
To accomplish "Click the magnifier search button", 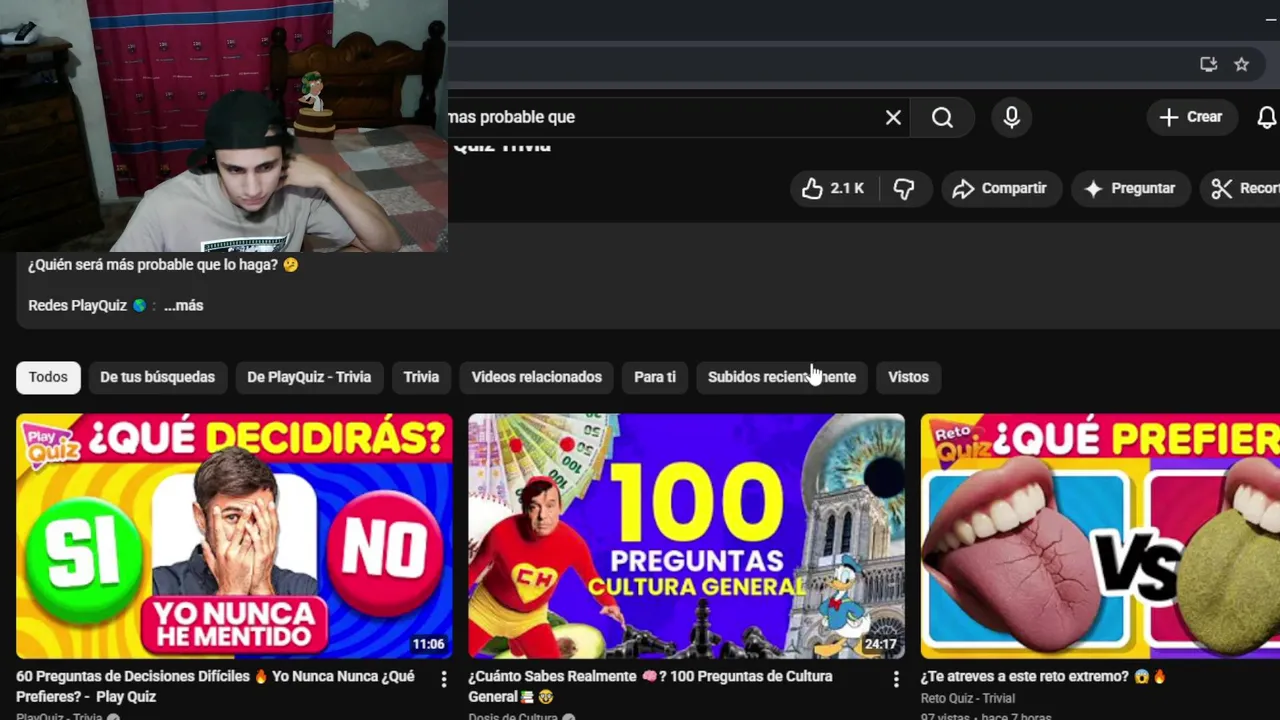I will coord(942,118).
